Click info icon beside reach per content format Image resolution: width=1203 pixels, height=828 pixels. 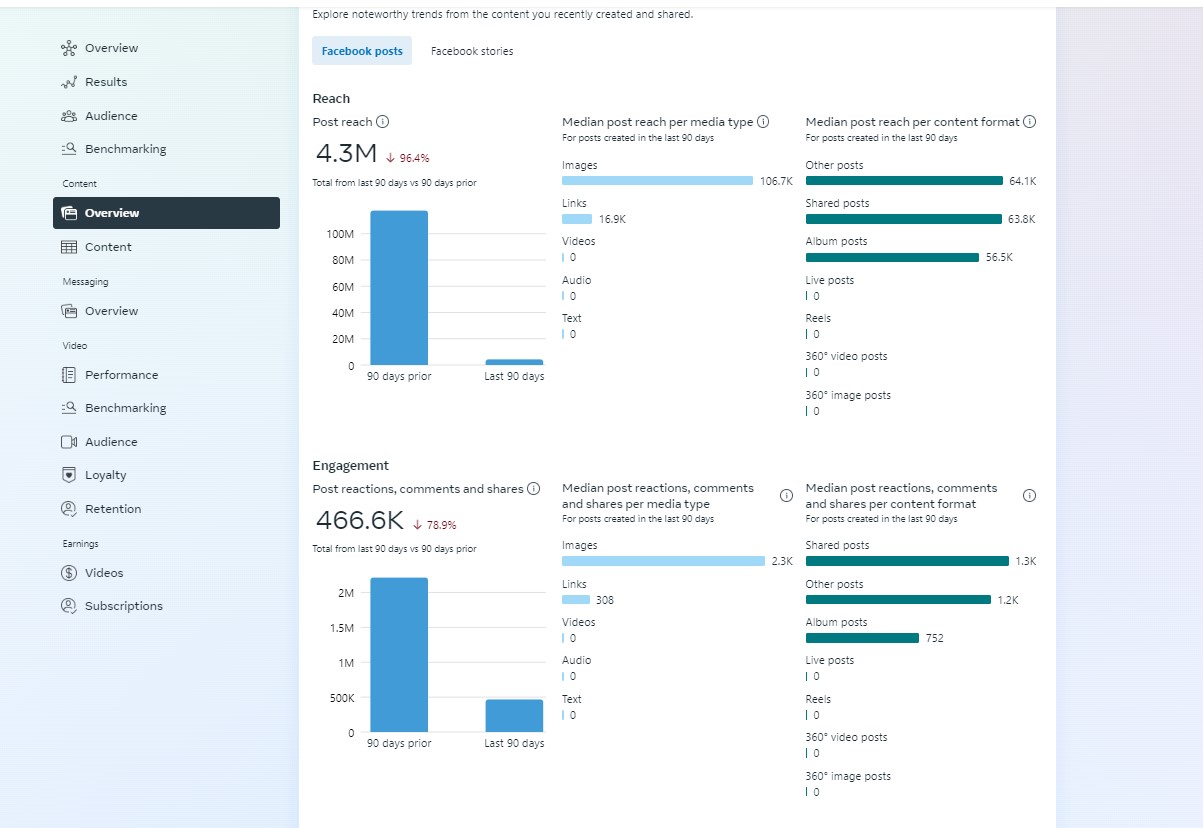point(1030,122)
